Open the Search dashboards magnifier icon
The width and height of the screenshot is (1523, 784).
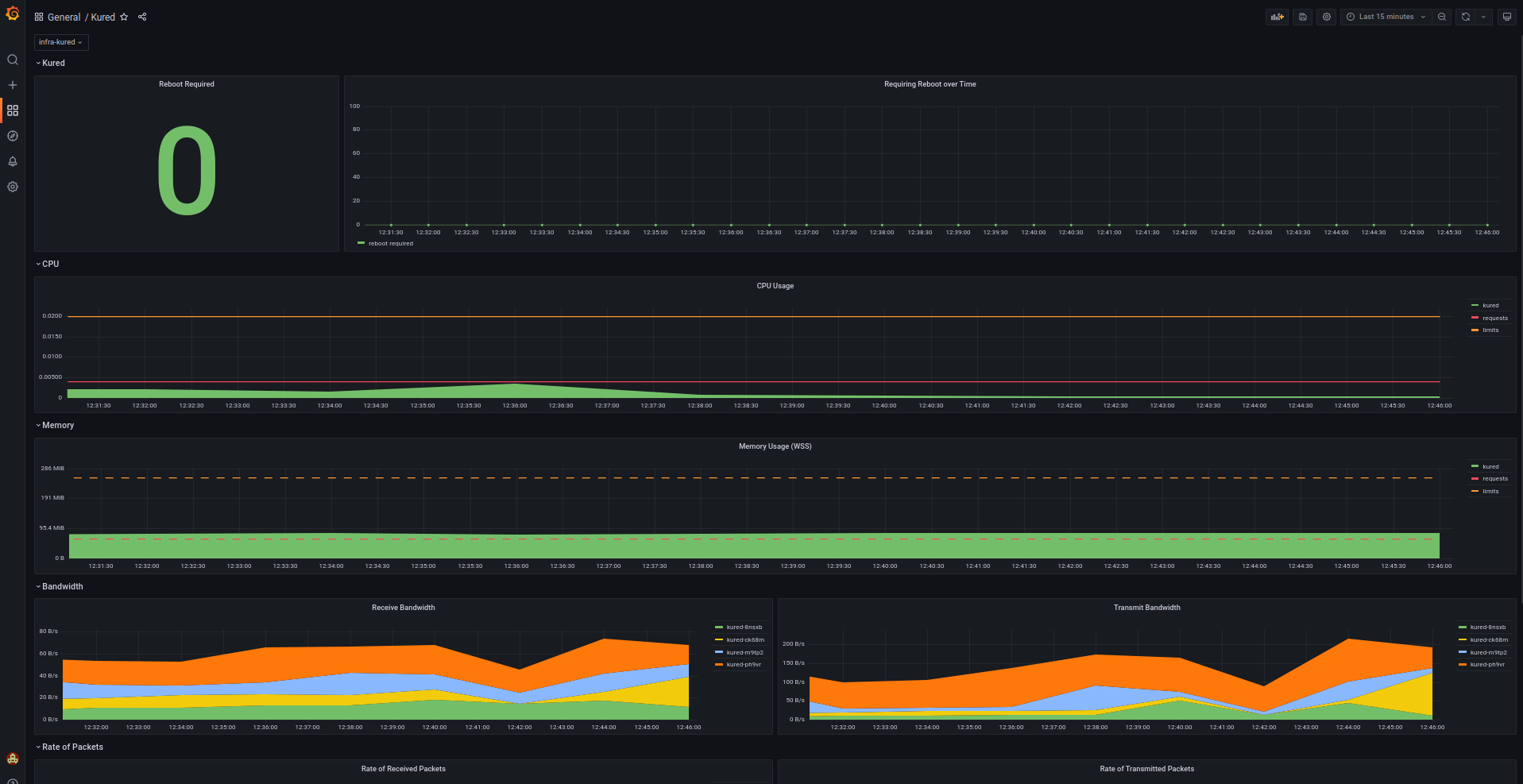pos(13,60)
